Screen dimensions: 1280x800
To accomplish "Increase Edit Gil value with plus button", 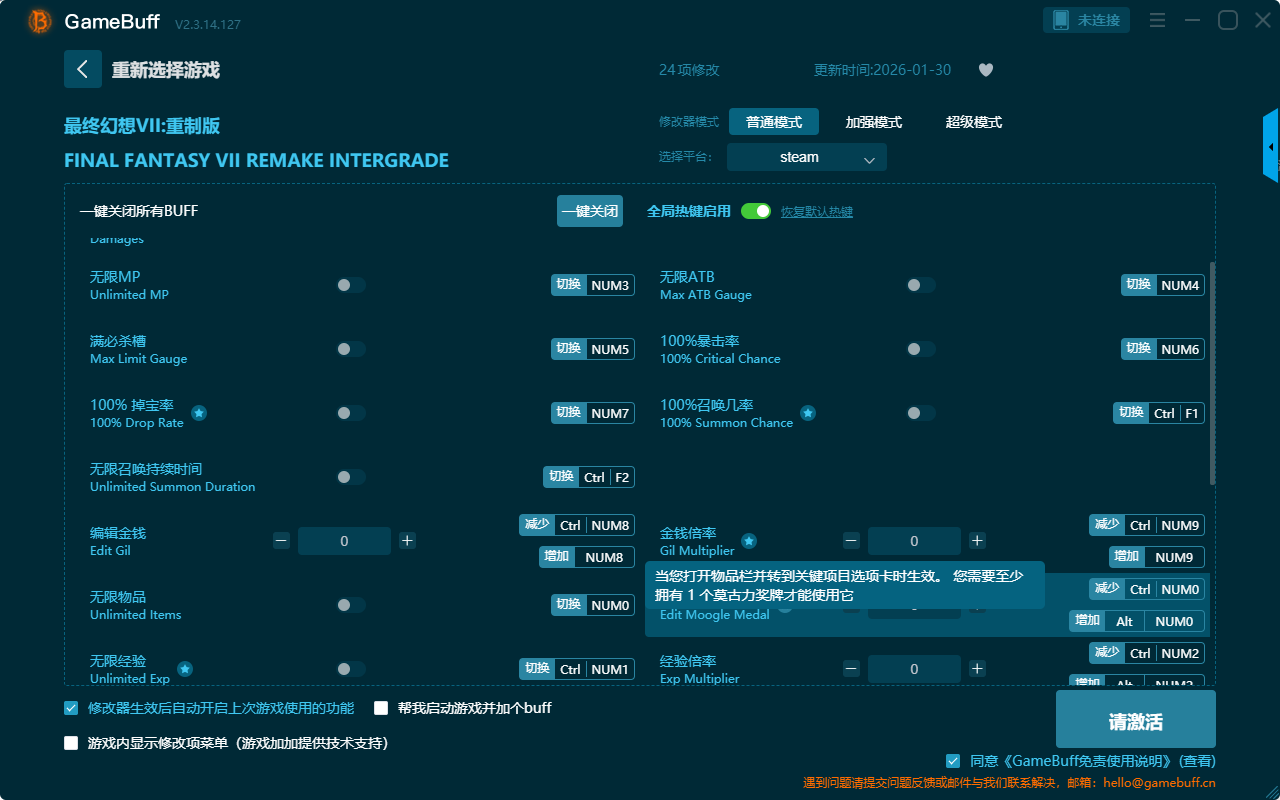I will tap(407, 541).
